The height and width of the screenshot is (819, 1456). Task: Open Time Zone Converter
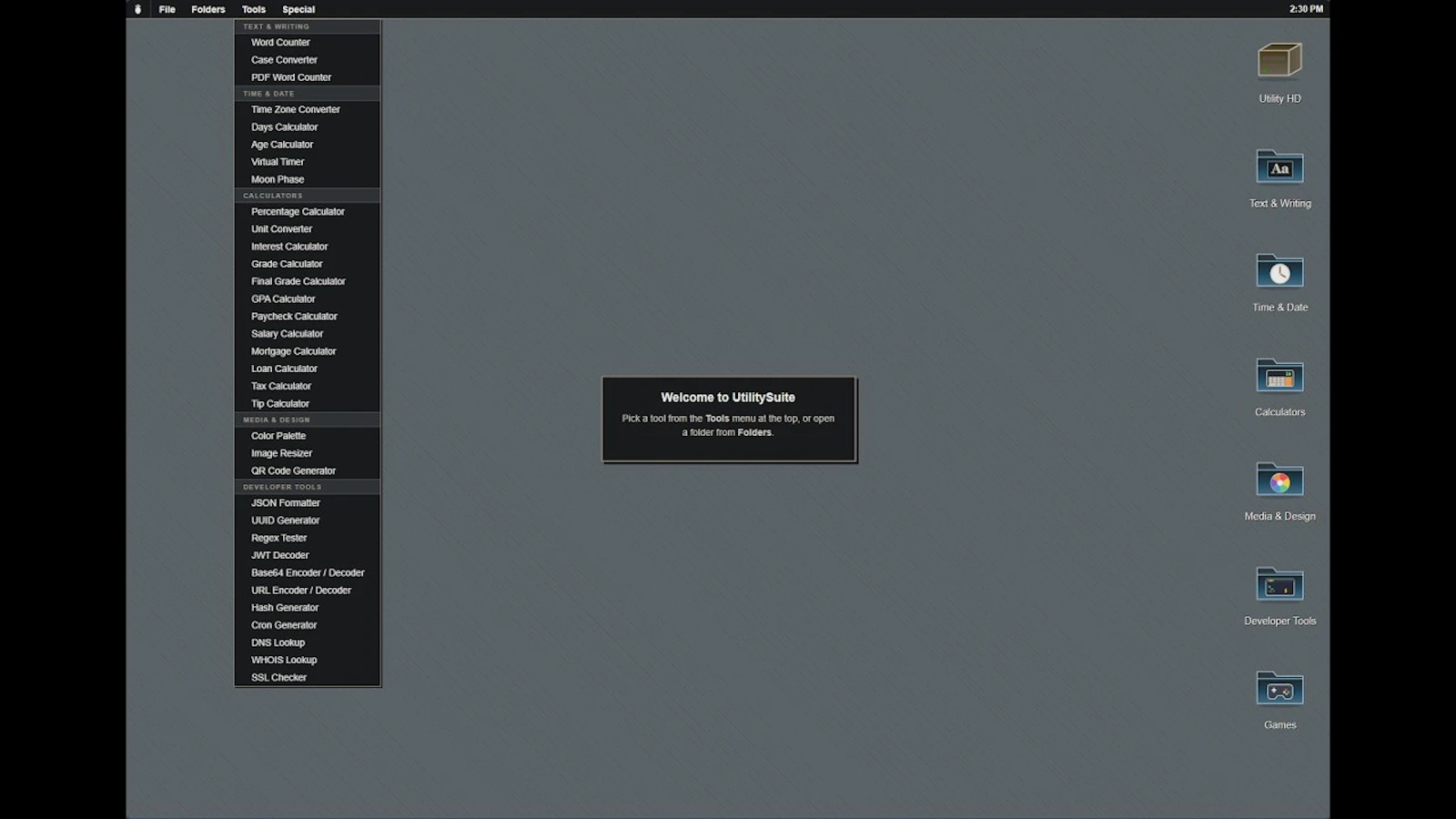tap(308, 109)
